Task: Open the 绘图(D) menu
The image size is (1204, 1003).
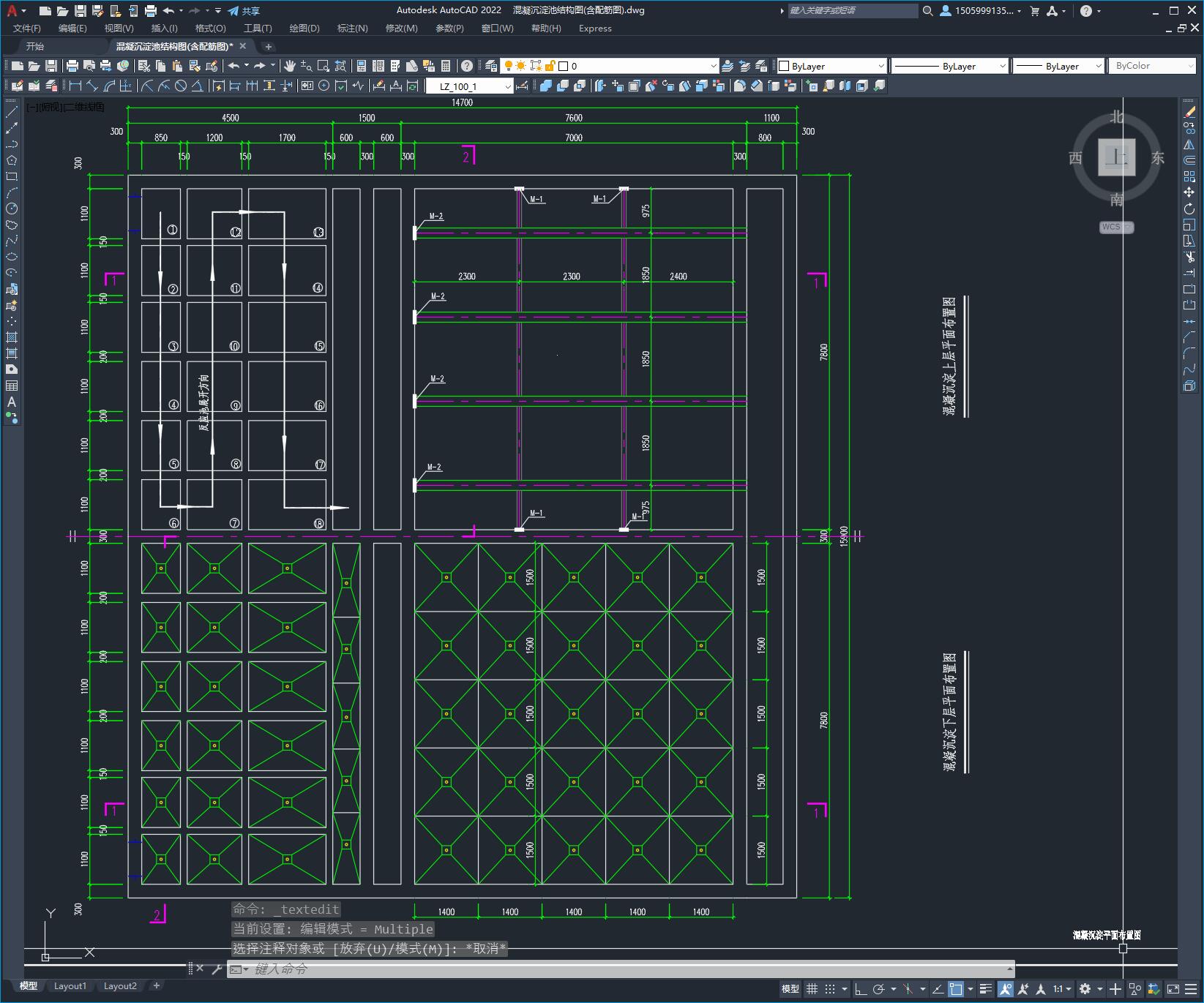Action: coord(304,29)
